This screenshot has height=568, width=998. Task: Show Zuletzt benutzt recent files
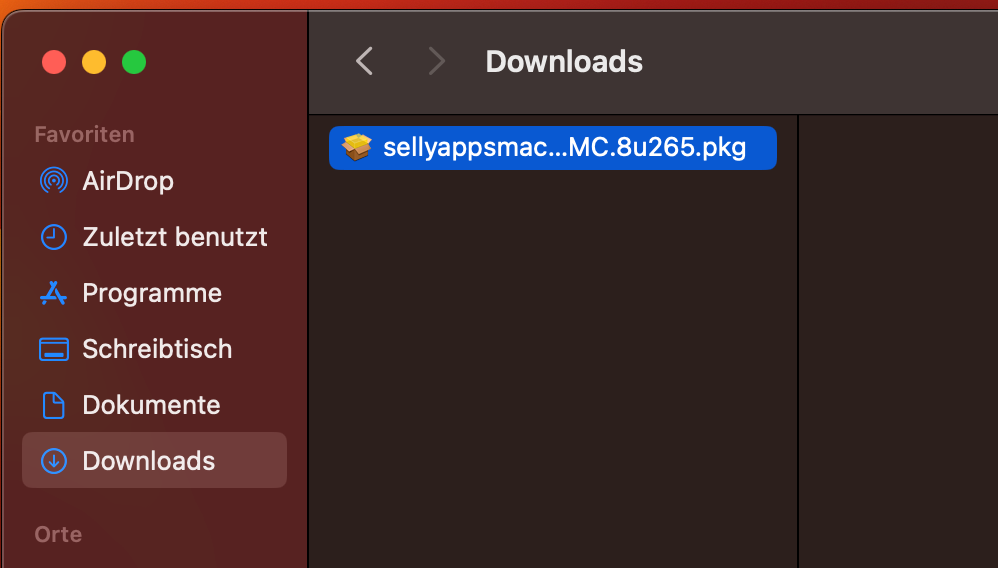click(175, 237)
